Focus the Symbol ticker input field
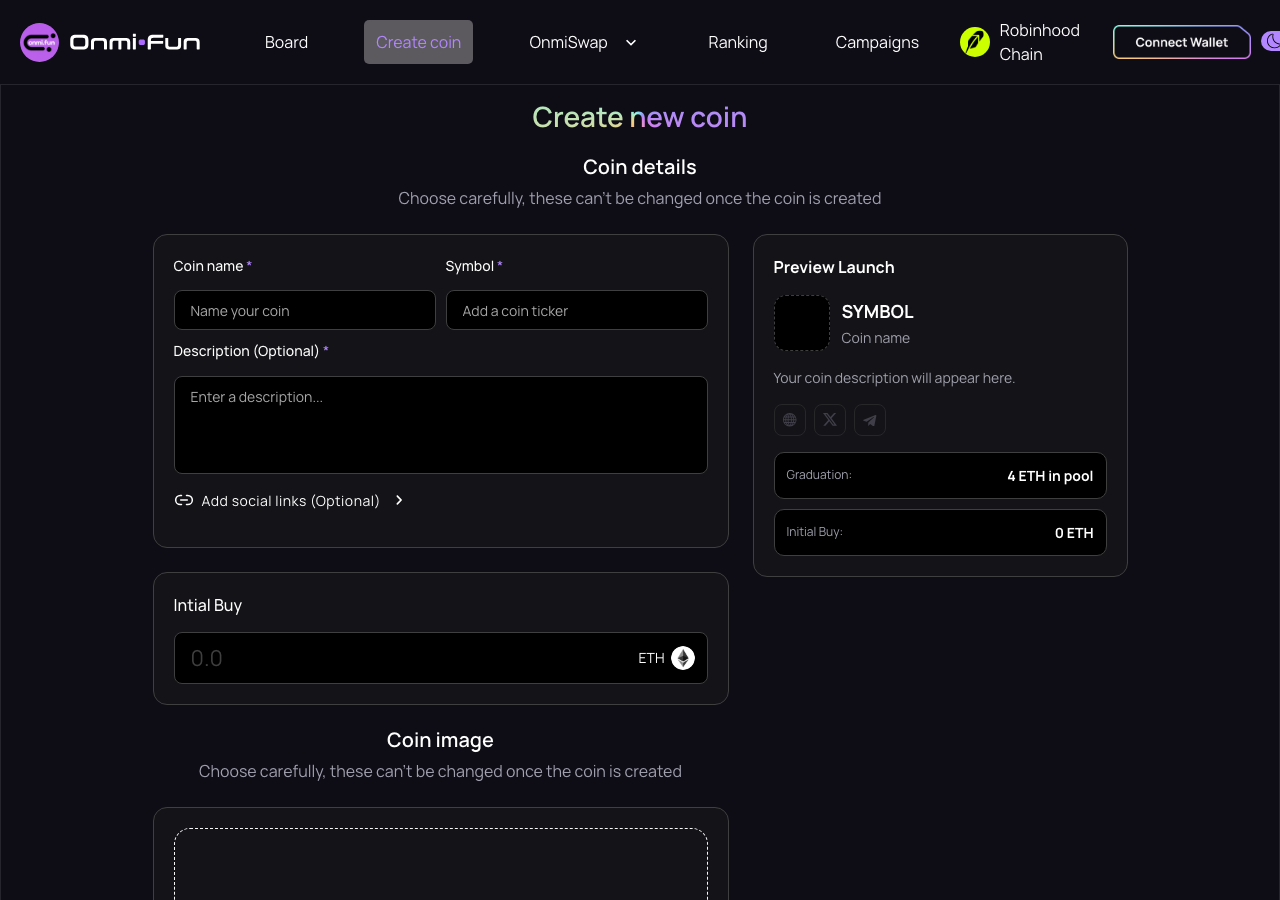The image size is (1280, 900). tap(577, 310)
